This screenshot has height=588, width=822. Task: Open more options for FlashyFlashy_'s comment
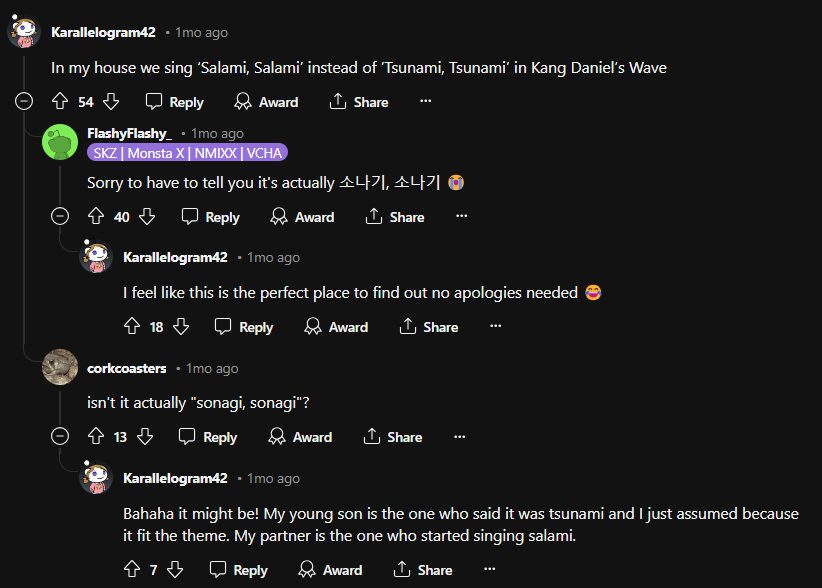(461, 216)
